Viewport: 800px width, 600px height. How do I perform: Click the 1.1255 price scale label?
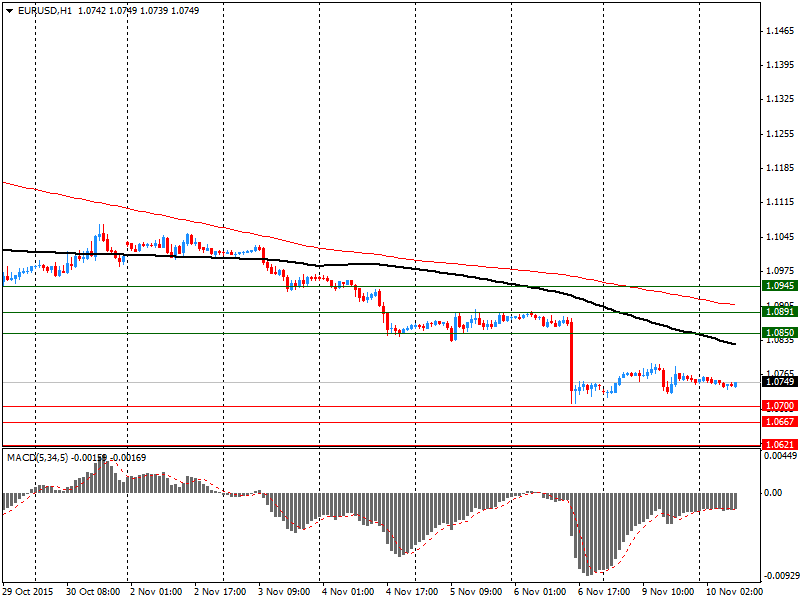780,134
